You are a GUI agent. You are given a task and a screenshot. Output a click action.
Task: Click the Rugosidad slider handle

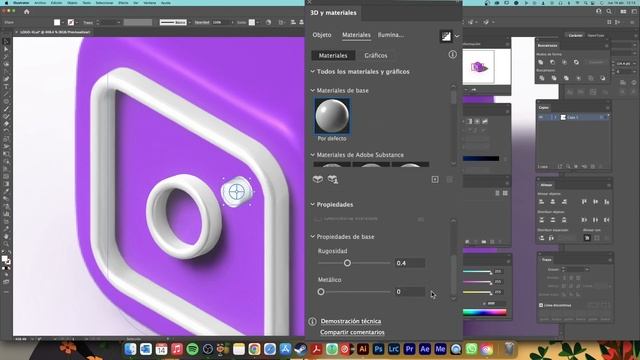pyautogui.click(x=347, y=263)
